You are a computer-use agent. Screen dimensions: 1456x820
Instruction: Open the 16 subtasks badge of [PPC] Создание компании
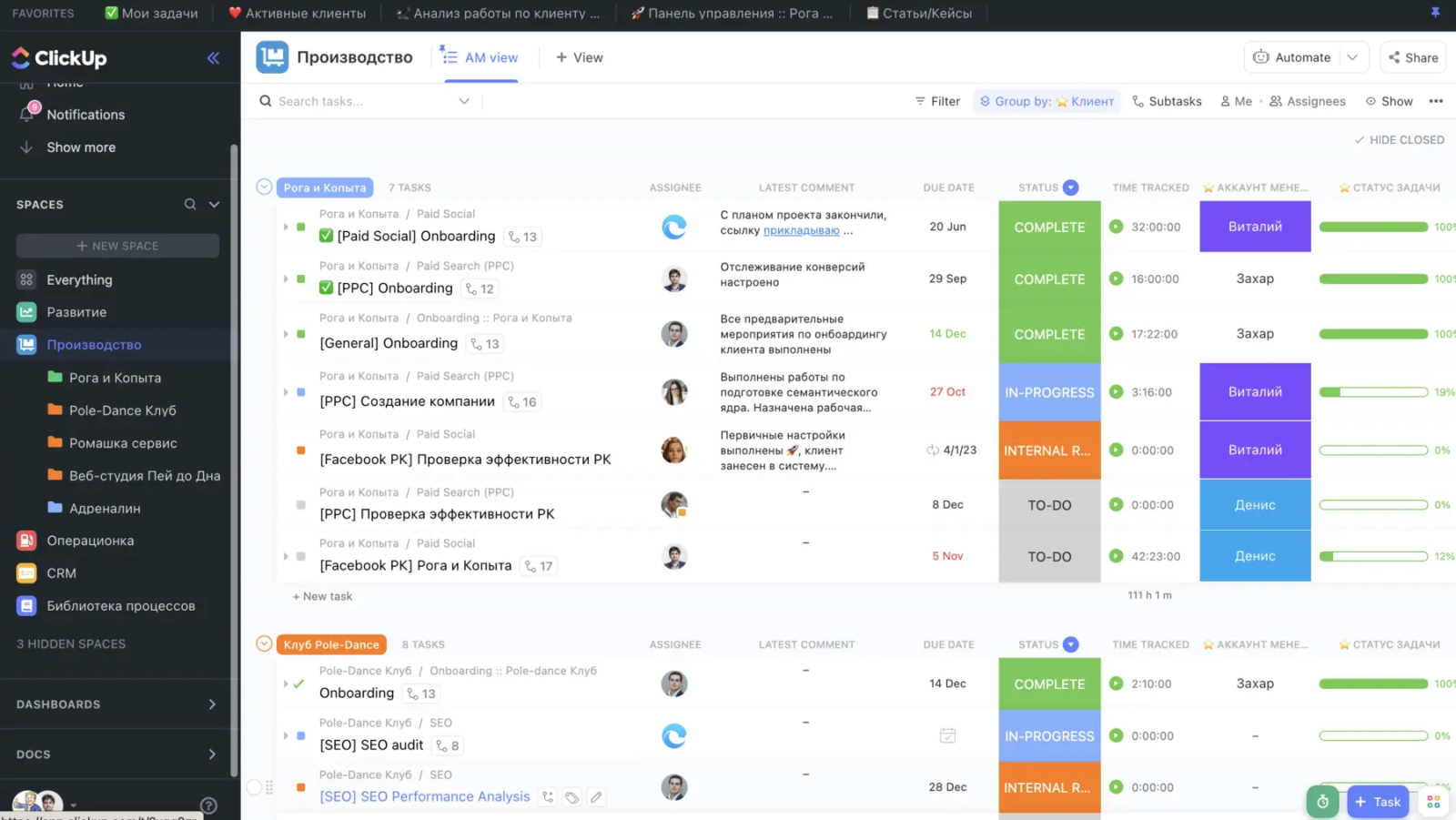(x=522, y=401)
